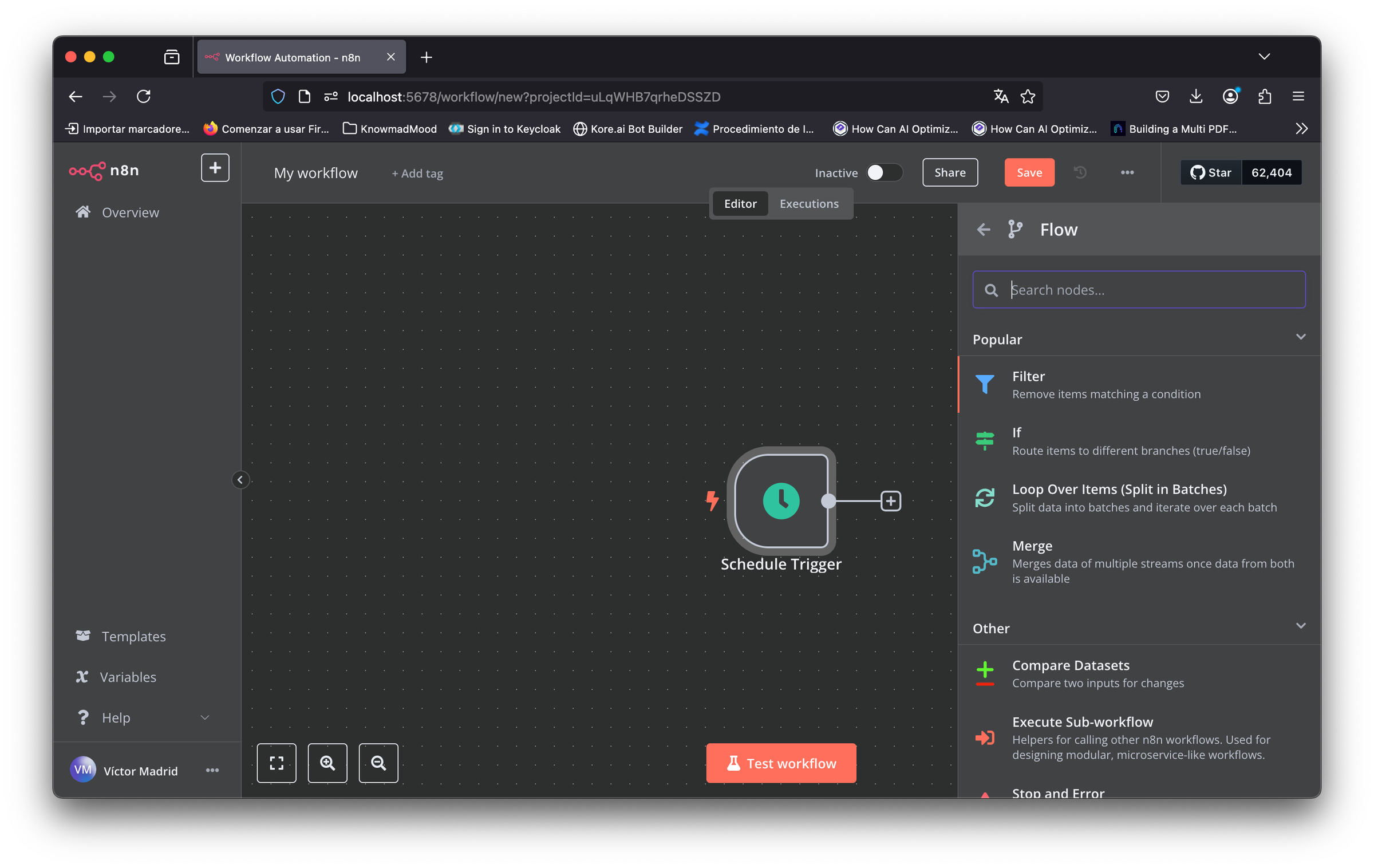Collapse the Other section chevron
The width and height of the screenshot is (1374, 868).
click(x=1301, y=626)
